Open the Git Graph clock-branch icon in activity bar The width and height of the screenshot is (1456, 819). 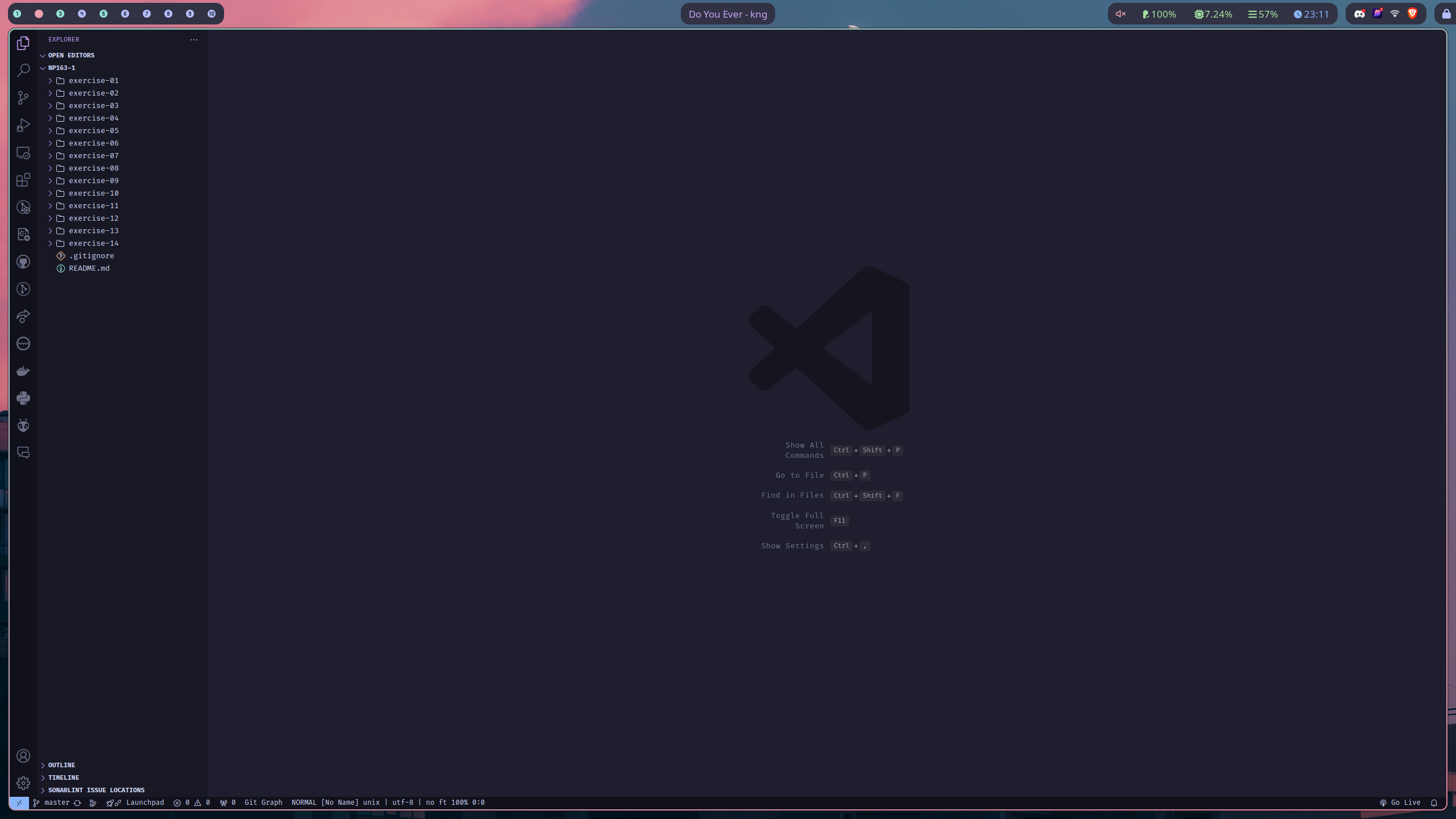click(23, 289)
